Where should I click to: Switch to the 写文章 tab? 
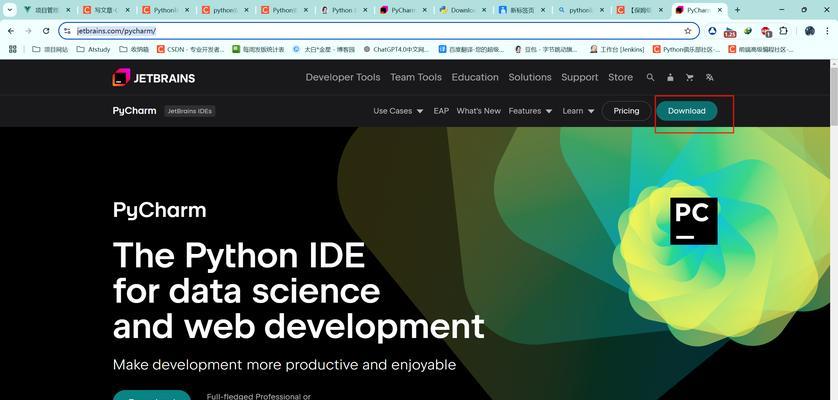click(x=107, y=10)
